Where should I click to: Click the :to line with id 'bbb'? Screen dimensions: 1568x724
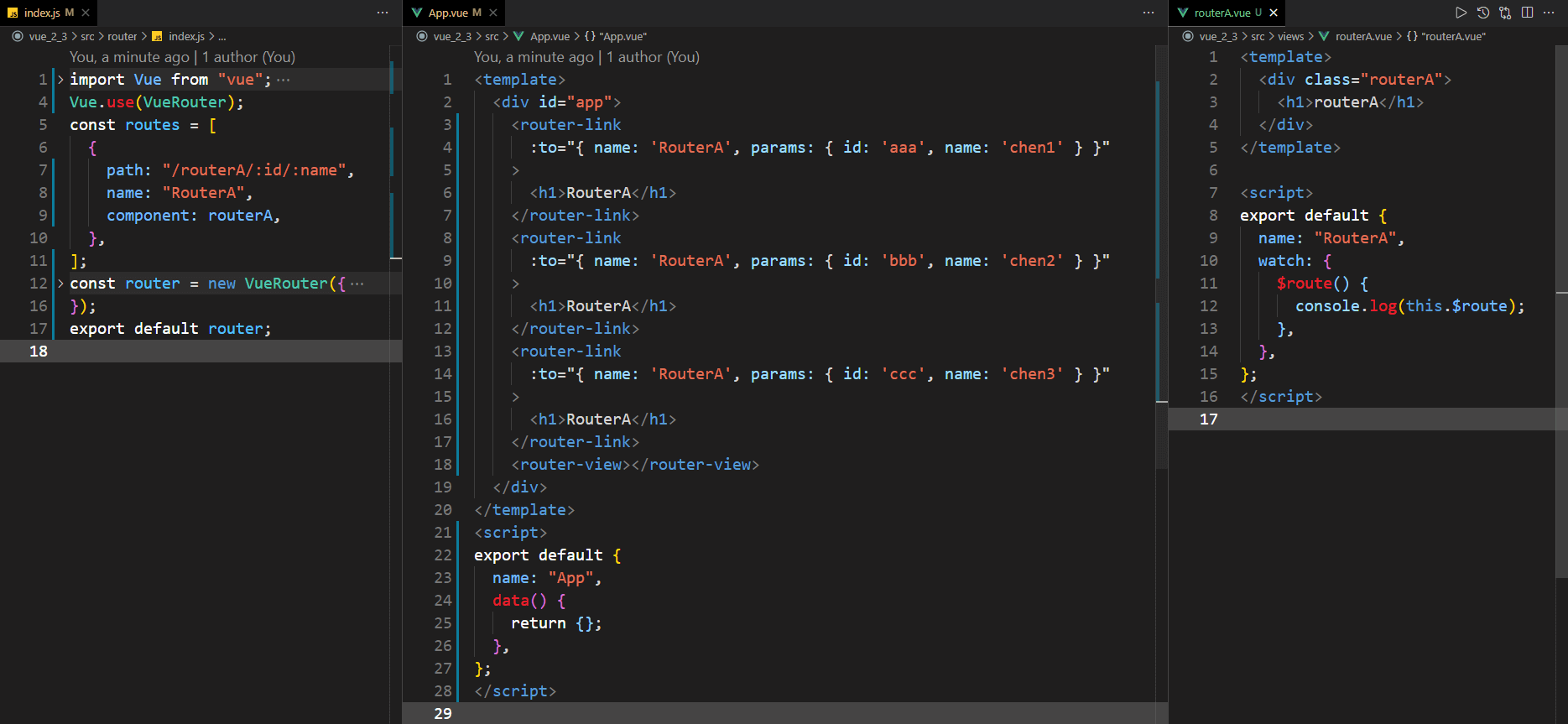click(820, 261)
